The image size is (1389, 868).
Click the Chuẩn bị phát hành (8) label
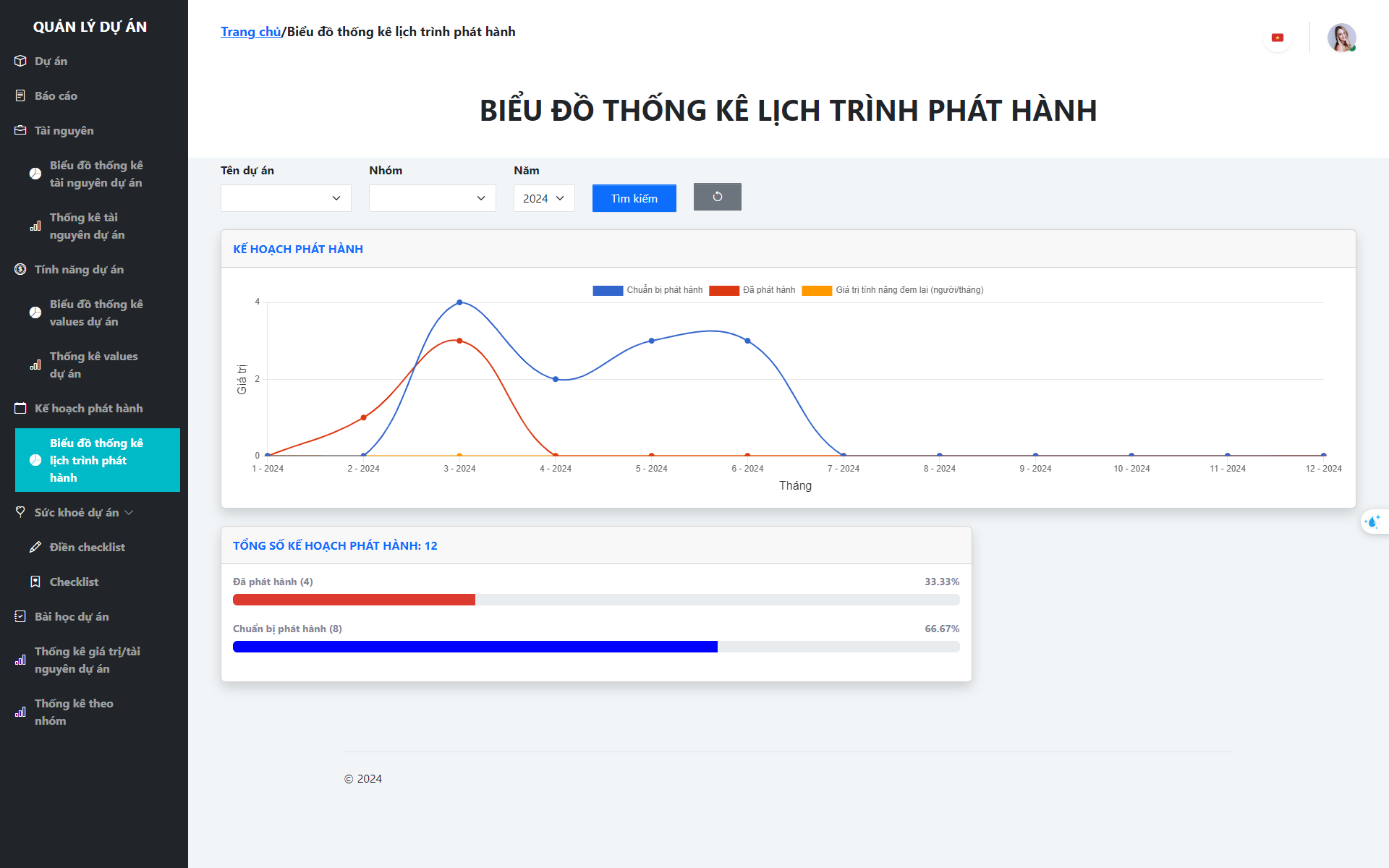point(287,629)
